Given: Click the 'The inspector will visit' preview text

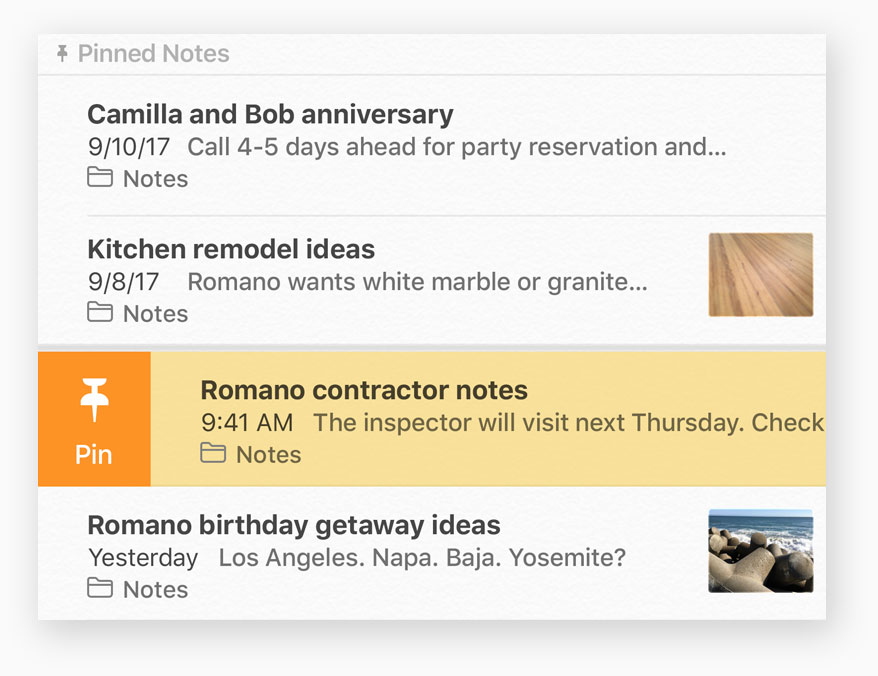Looking at the screenshot, I should point(568,422).
